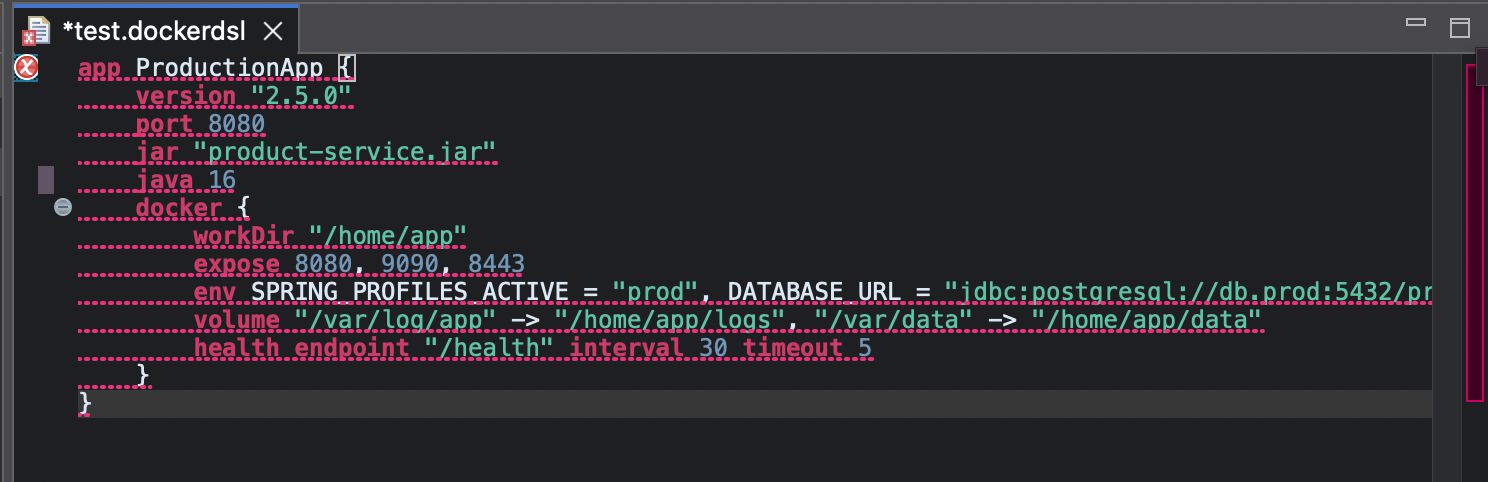The width and height of the screenshot is (1488, 482).
Task: Click the 'app' keyword
Action: pos(99,68)
